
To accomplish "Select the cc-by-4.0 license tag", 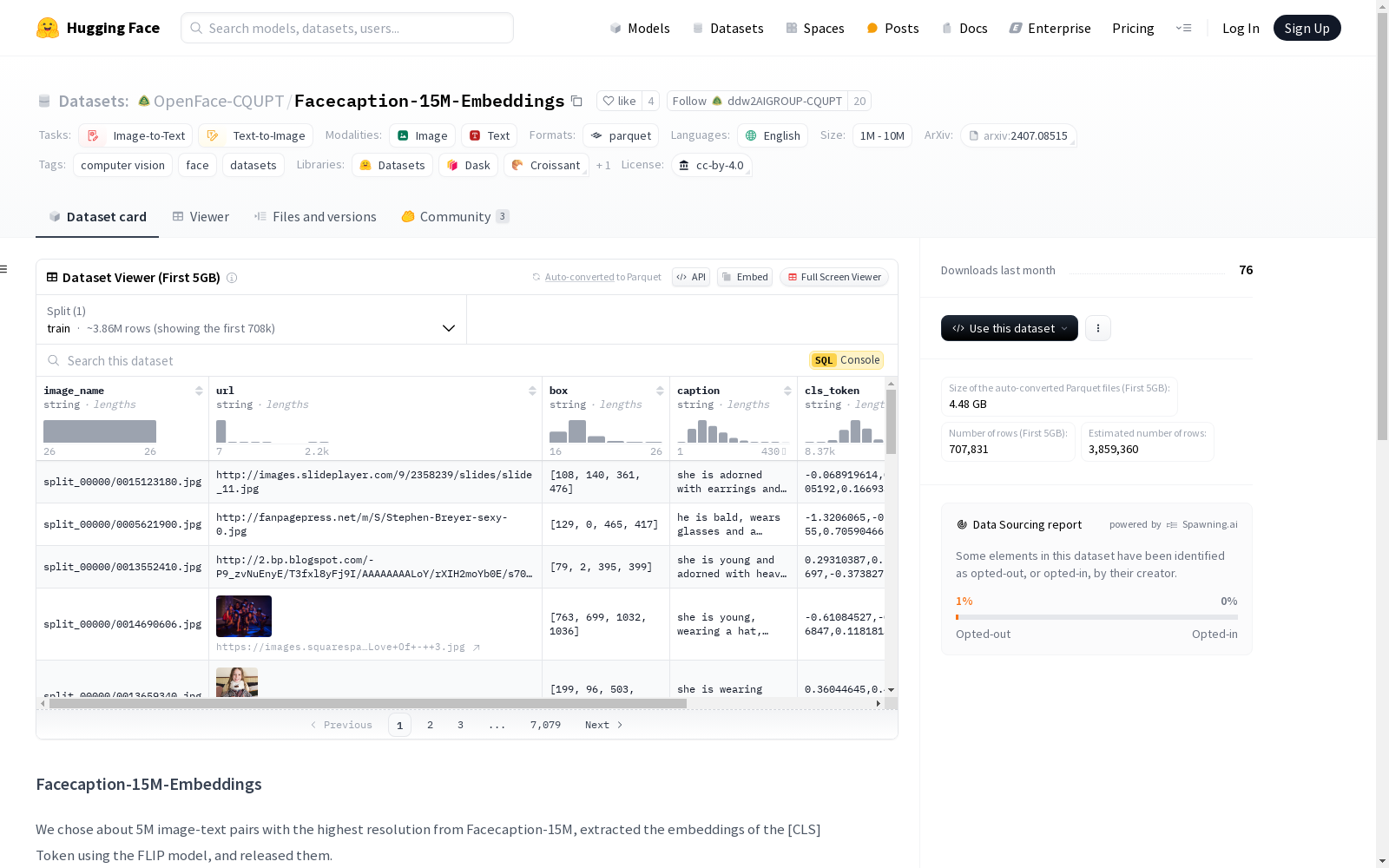I will click(712, 165).
